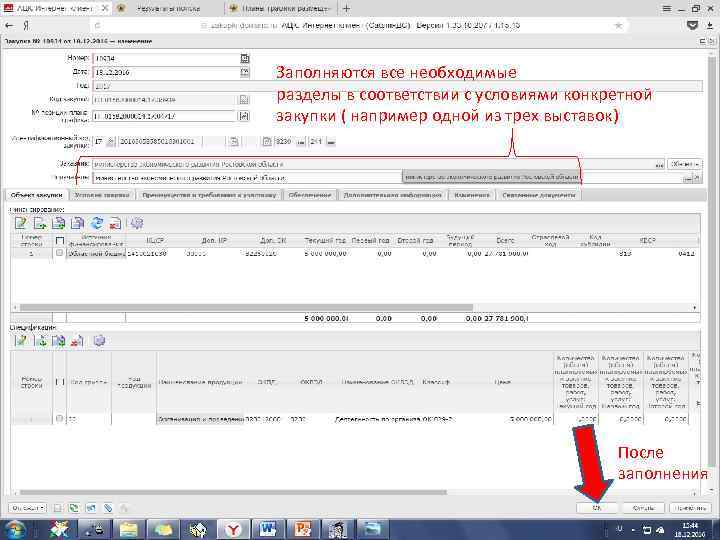This screenshot has height=540, width=720.
Task: Click the ellipsis button in the note field
Action: click(x=687, y=178)
